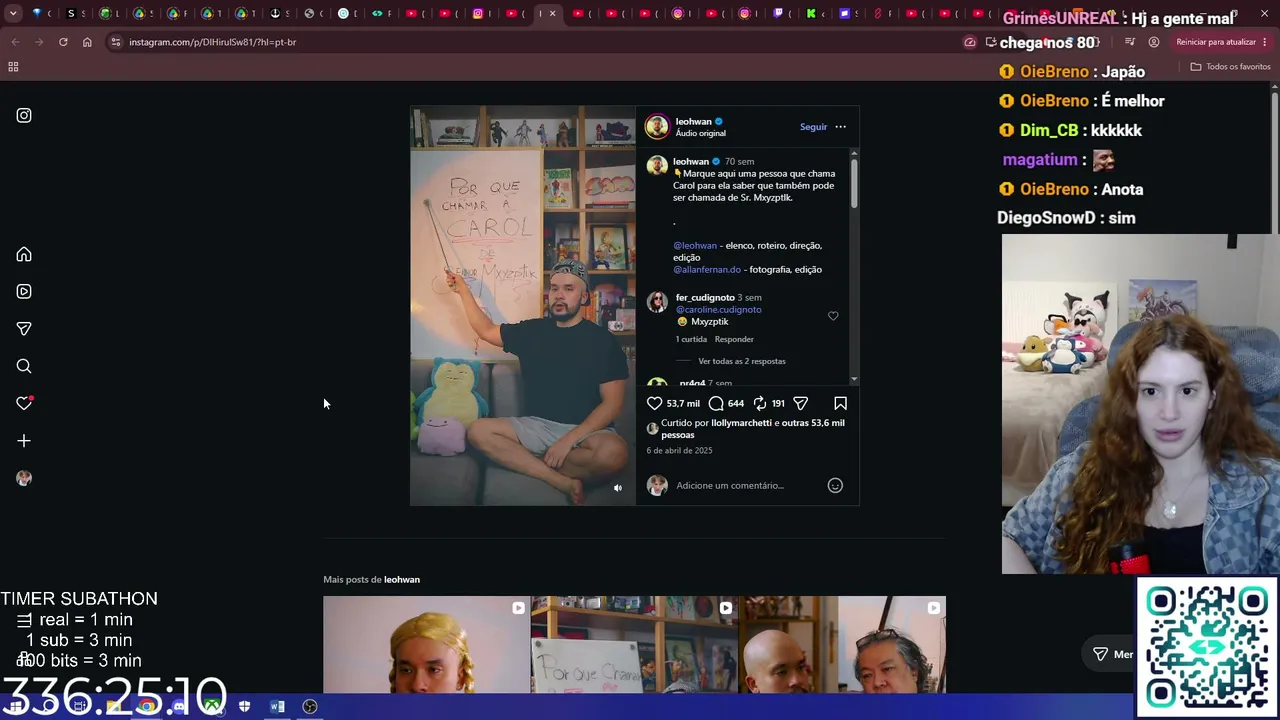Open the Áudio original link
This screenshot has height=720, width=1280.
[700, 134]
